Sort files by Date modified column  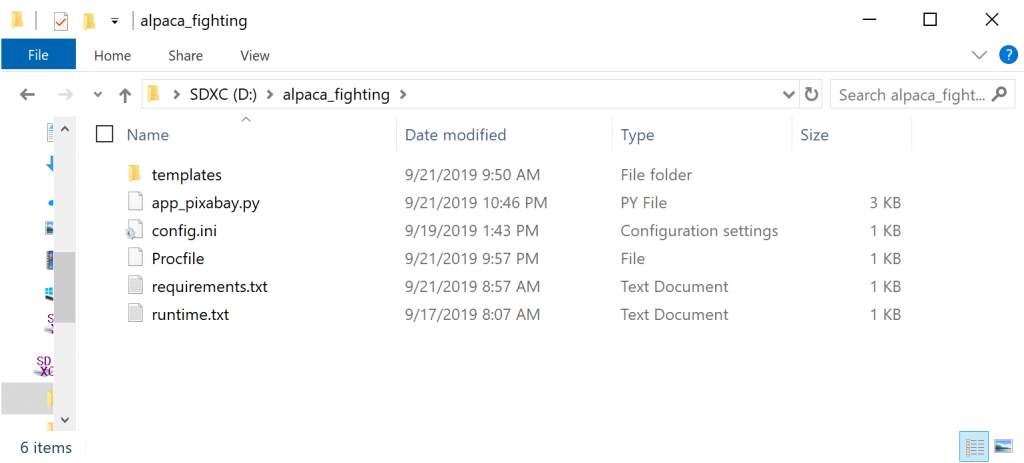pyautogui.click(x=455, y=135)
